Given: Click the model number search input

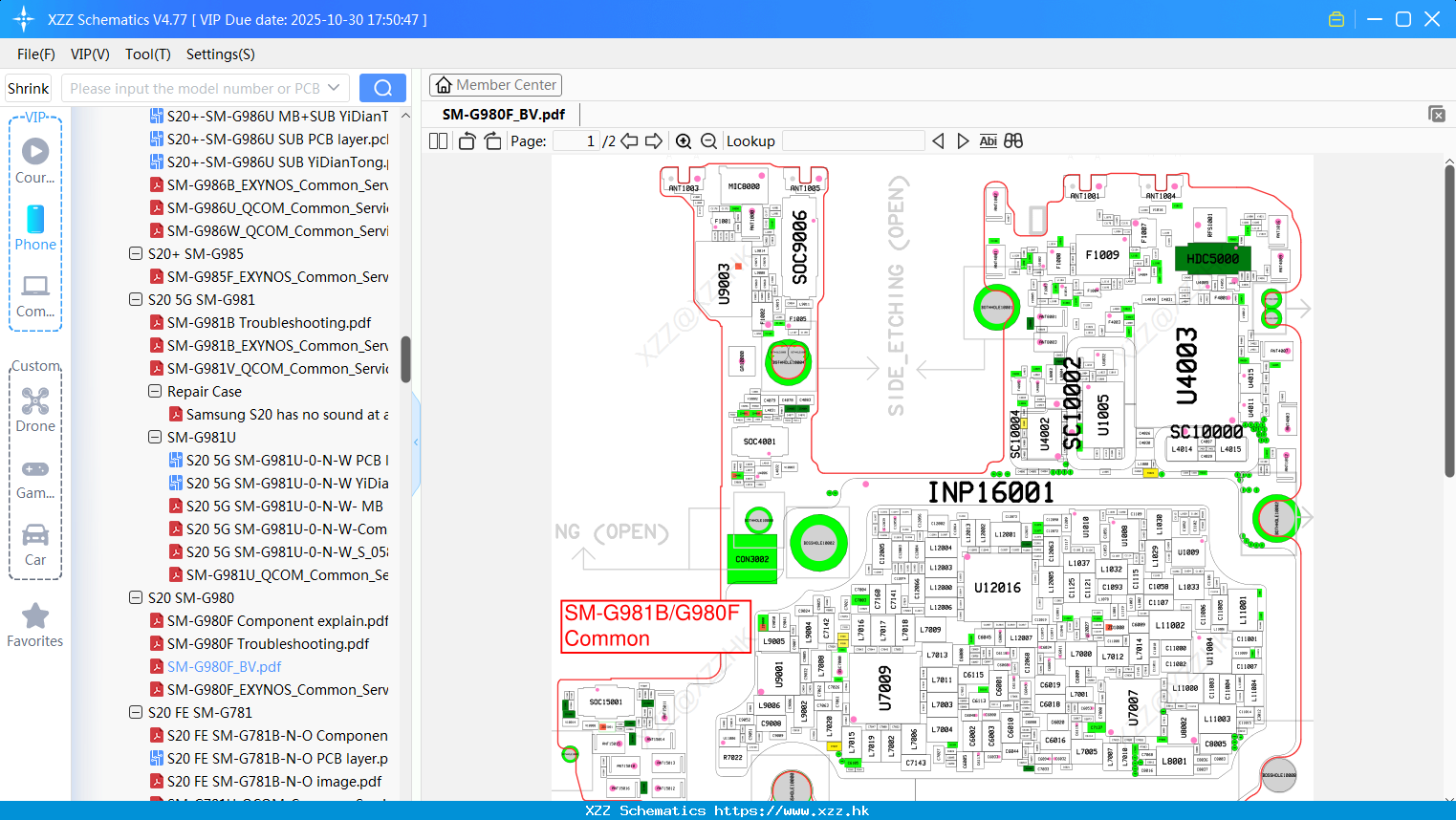Looking at the screenshot, I should point(194,88).
